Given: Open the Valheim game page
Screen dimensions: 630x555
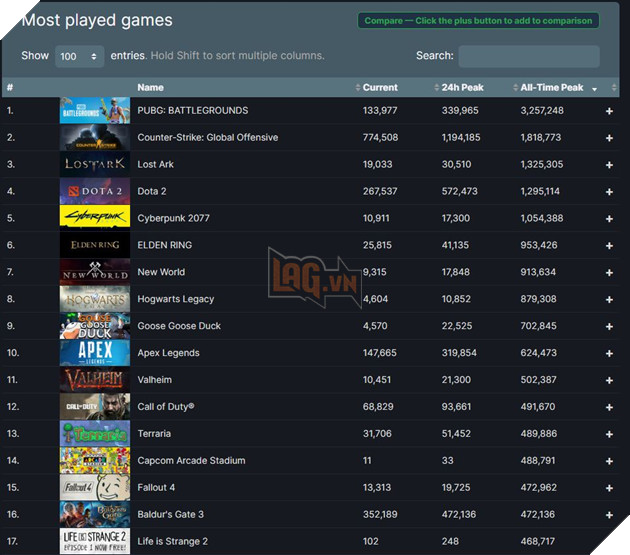Looking at the screenshot, I should pos(154,380).
